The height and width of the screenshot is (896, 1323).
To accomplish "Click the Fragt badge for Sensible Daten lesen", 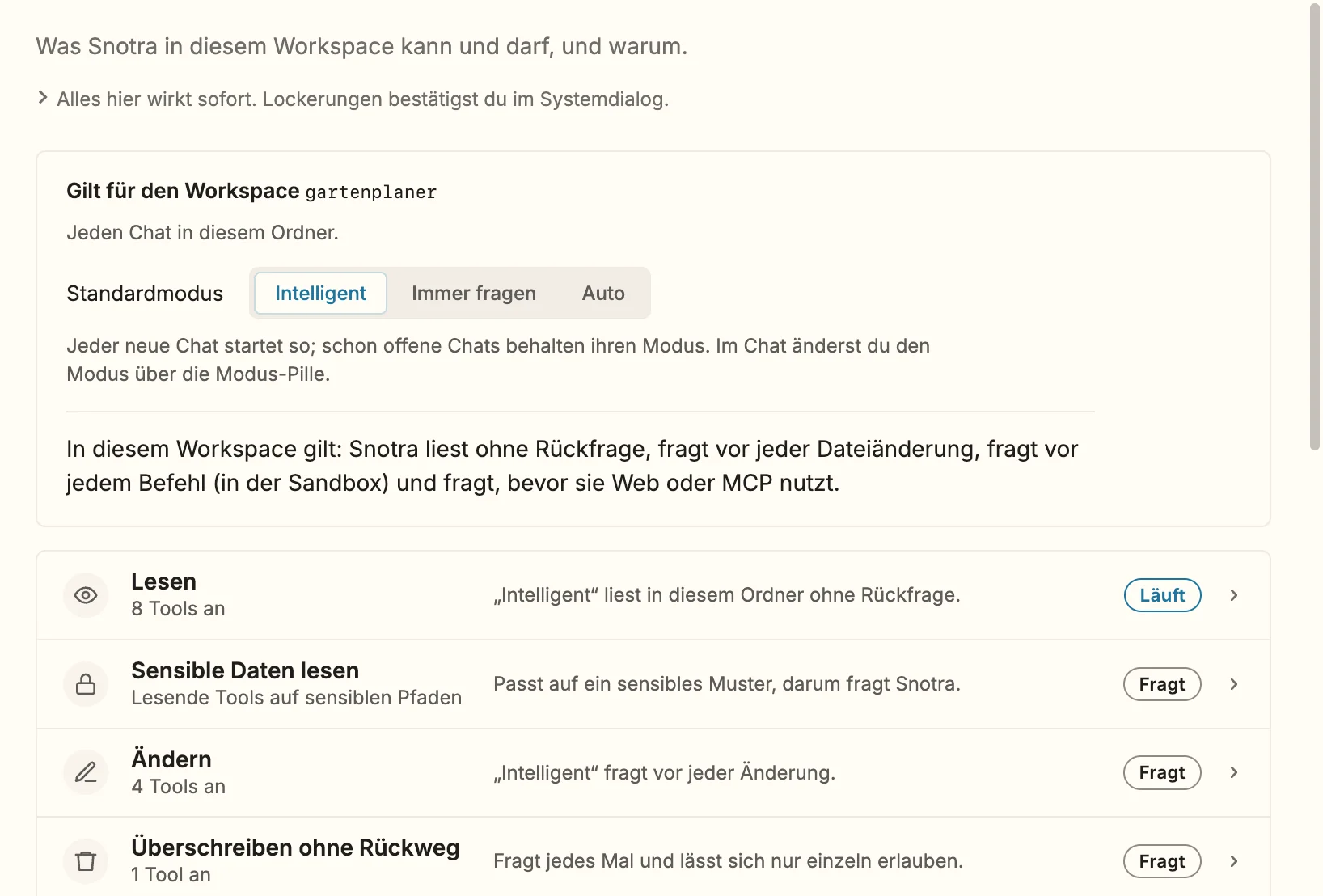I will (1162, 684).
